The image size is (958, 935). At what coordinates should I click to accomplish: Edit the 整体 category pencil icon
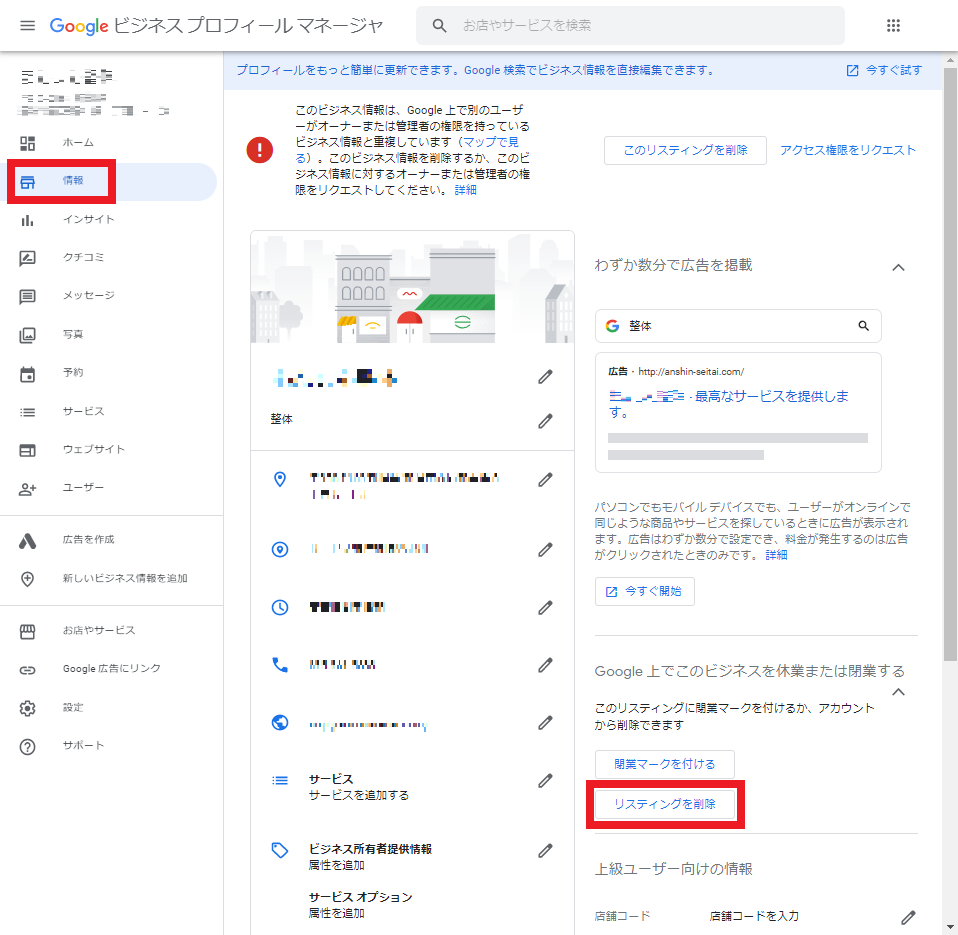point(545,421)
